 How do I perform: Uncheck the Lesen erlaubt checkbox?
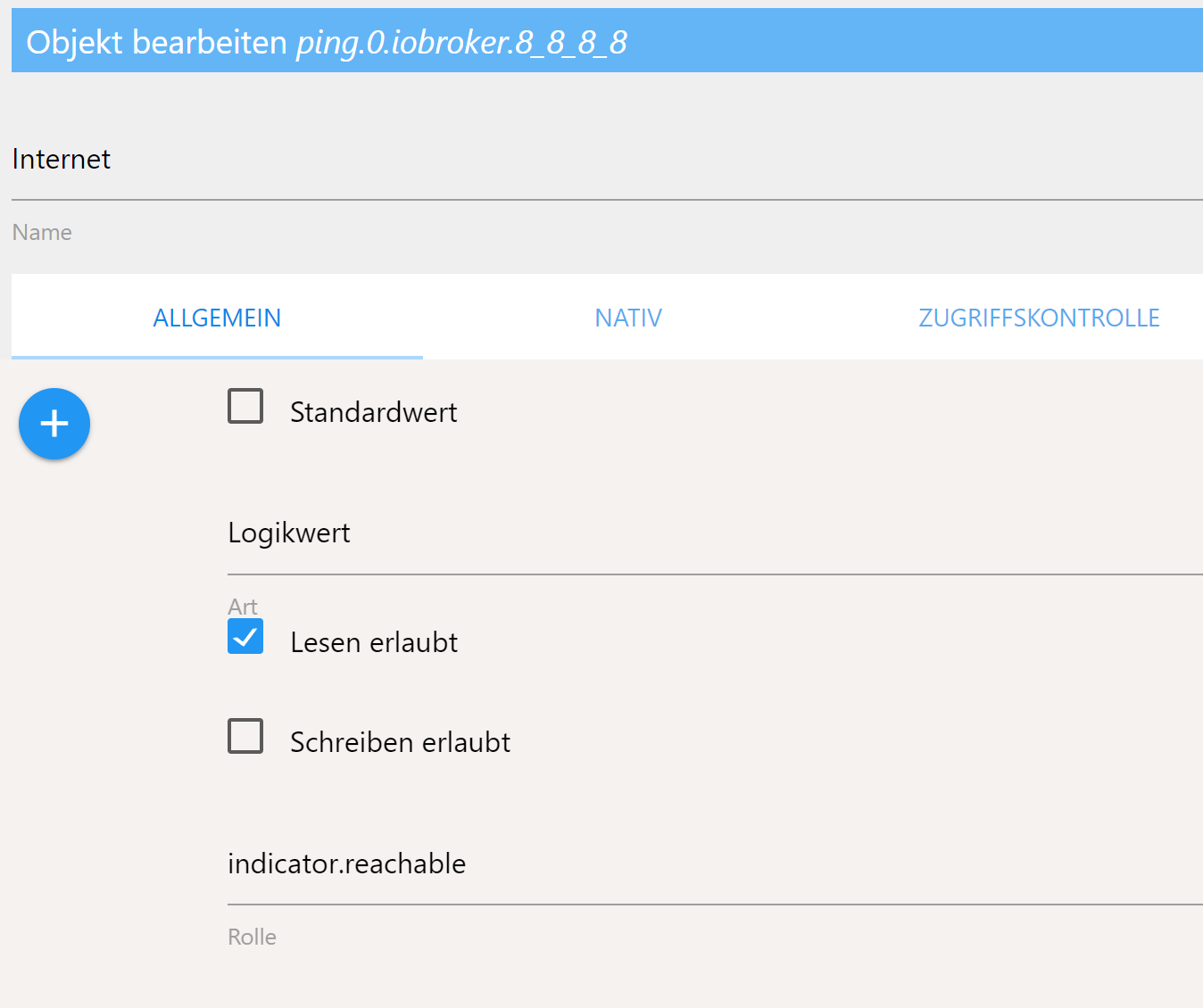(x=245, y=637)
